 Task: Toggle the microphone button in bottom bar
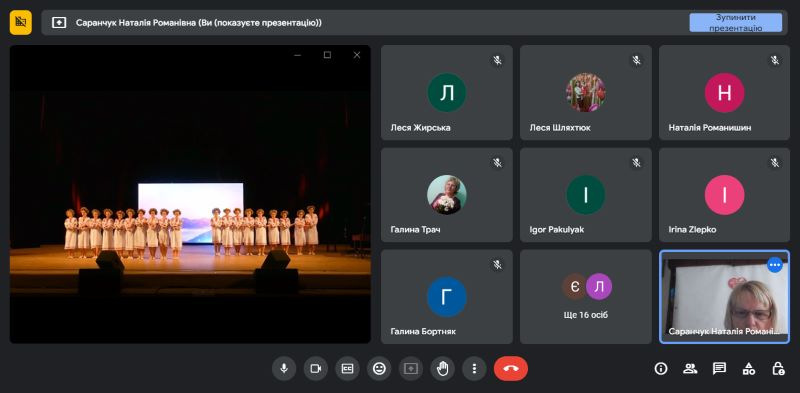coord(284,368)
